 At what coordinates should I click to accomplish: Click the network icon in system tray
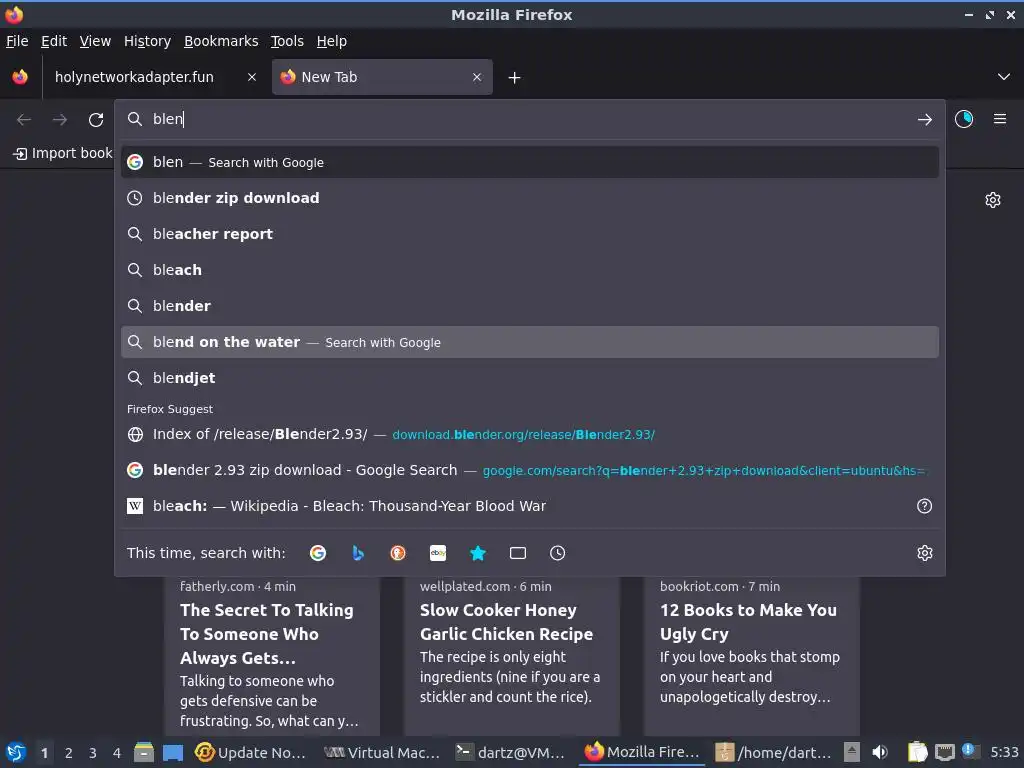tap(944, 752)
